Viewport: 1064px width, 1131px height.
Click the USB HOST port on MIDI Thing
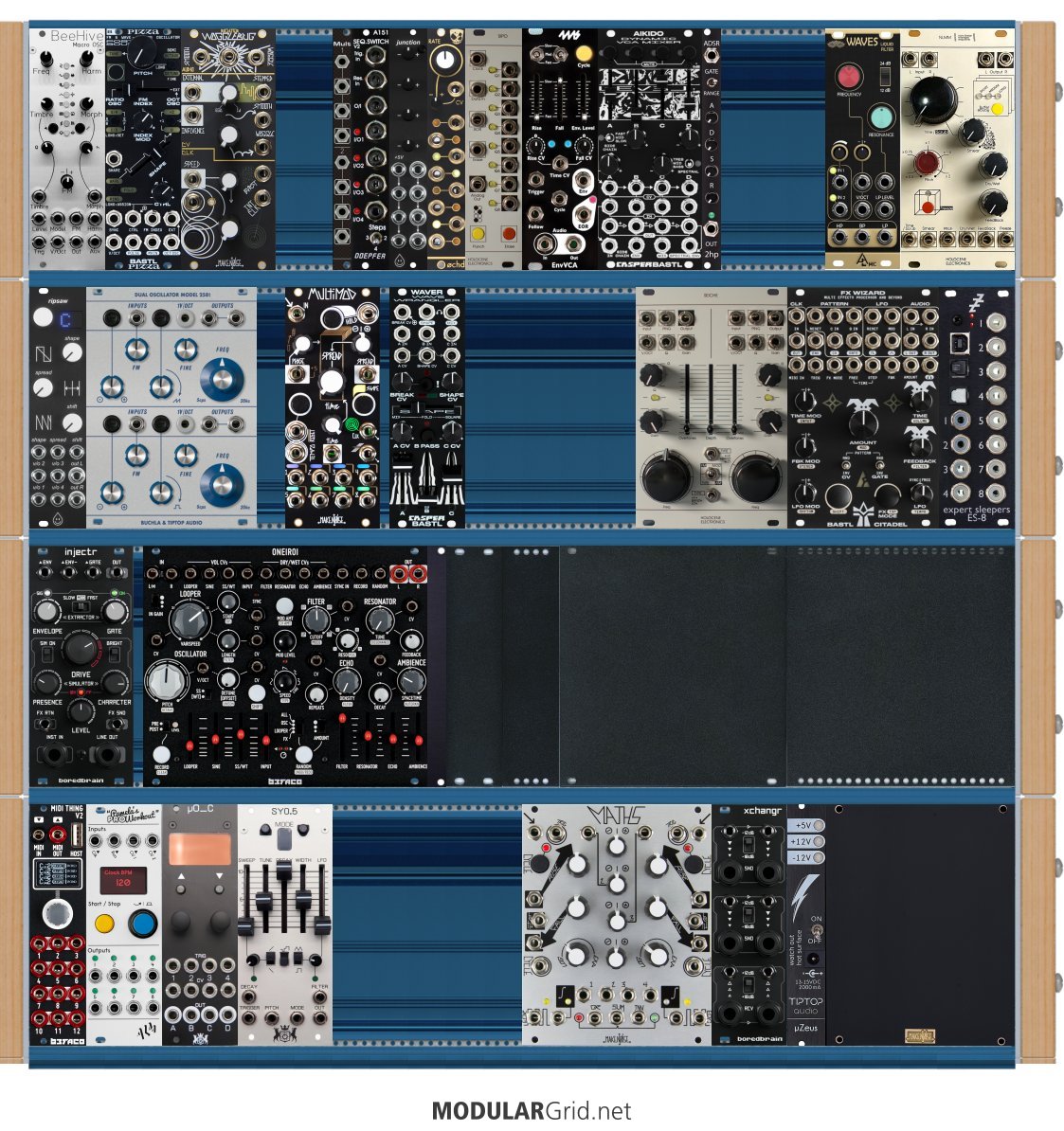(77, 834)
